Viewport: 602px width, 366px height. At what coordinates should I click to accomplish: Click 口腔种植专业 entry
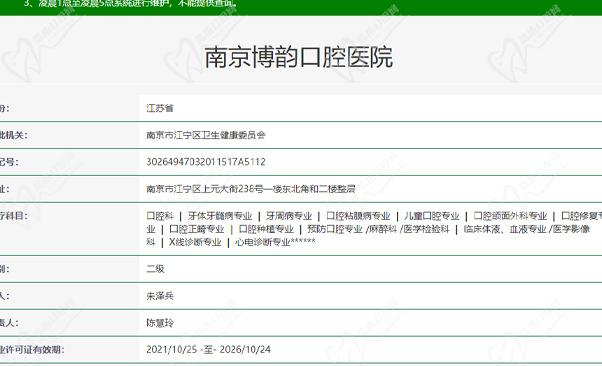(266, 229)
